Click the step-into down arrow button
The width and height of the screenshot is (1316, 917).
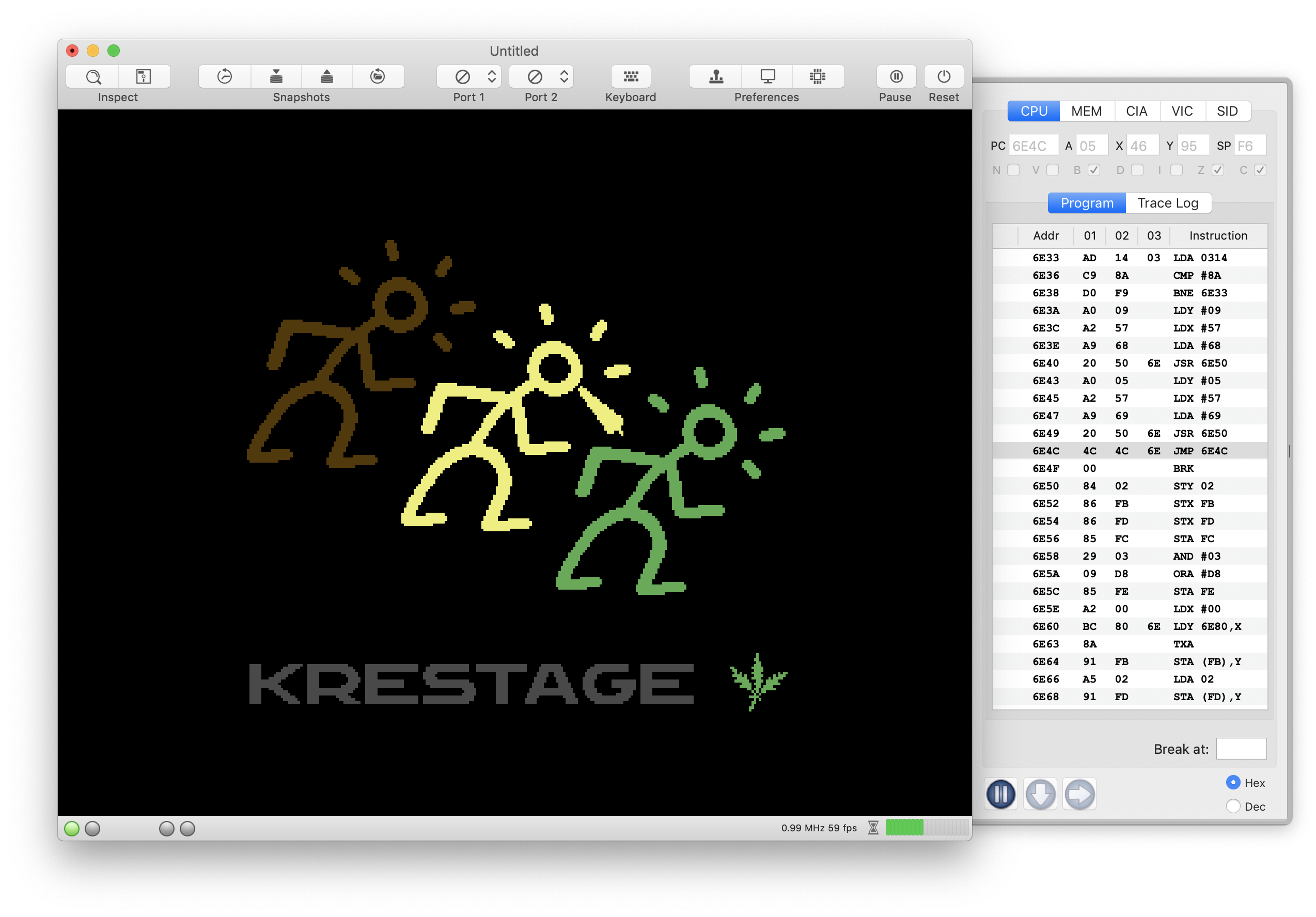point(1040,794)
